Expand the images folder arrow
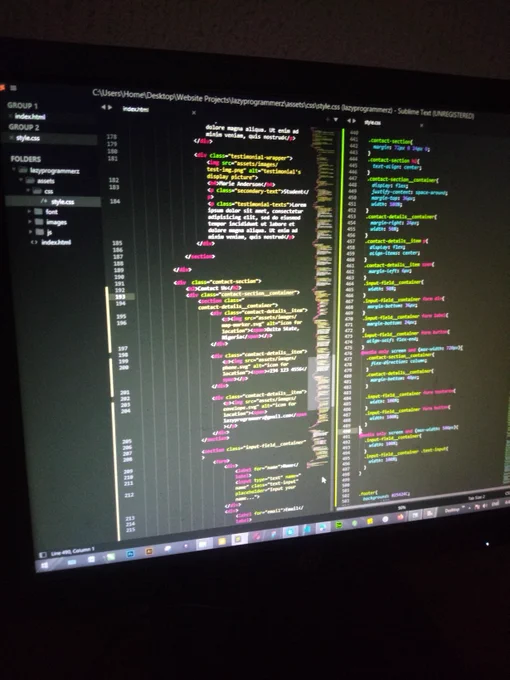The width and height of the screenshot is (510, 680). click(29, 222)
